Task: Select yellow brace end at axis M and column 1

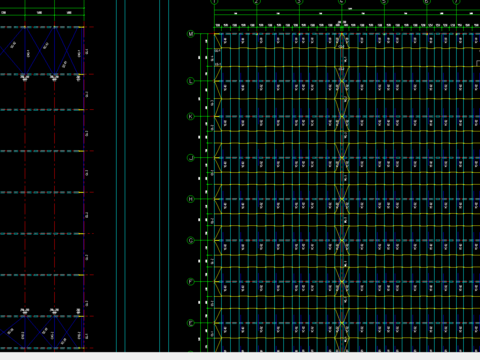Action: click(x=215, y=34)
